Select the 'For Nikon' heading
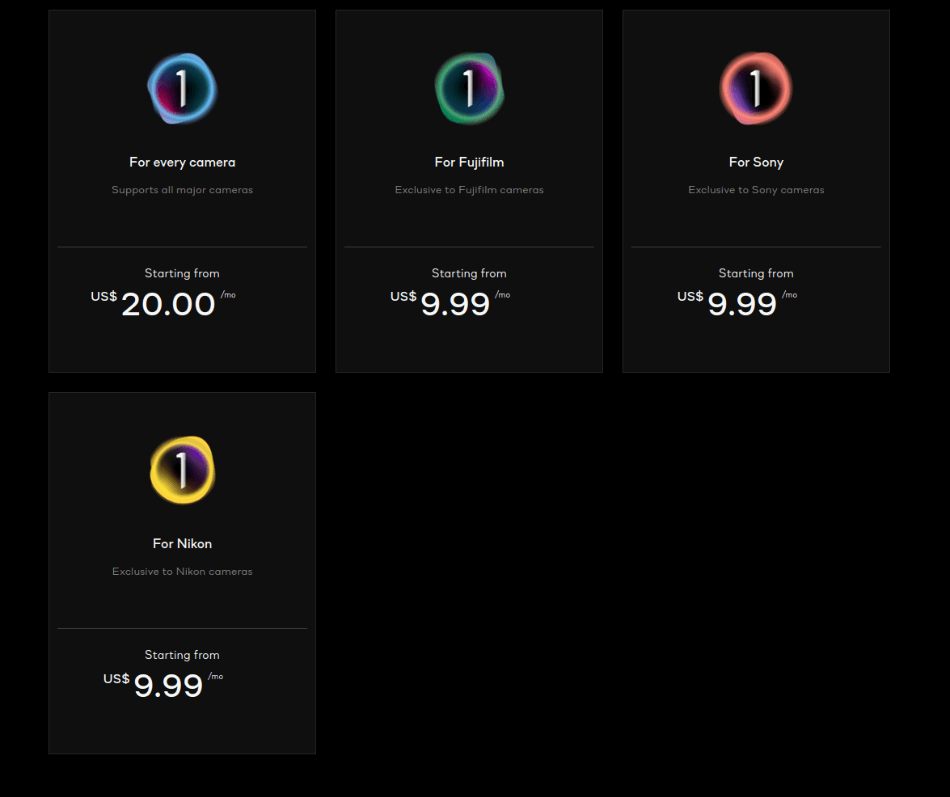 [x=182, y=544]
